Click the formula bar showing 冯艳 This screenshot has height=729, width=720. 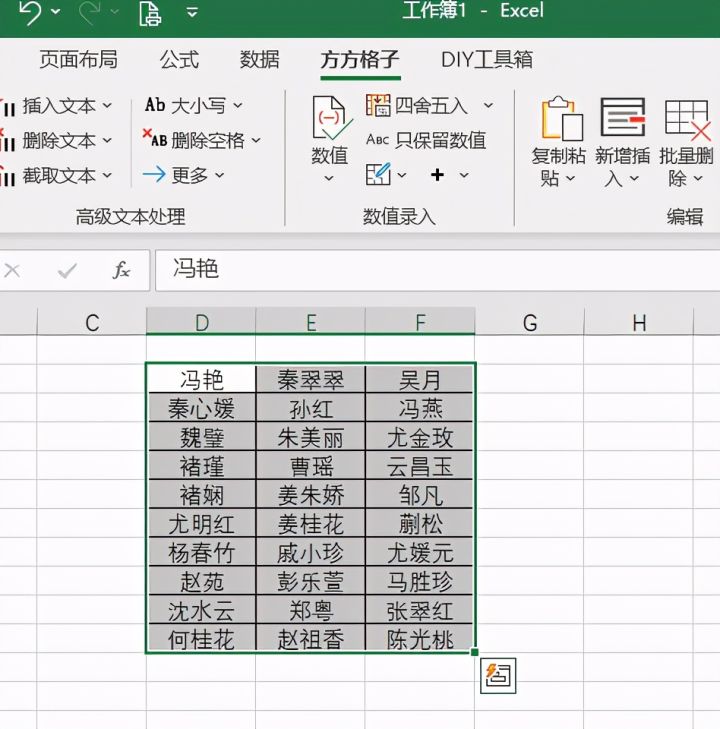tap(437, 270)
